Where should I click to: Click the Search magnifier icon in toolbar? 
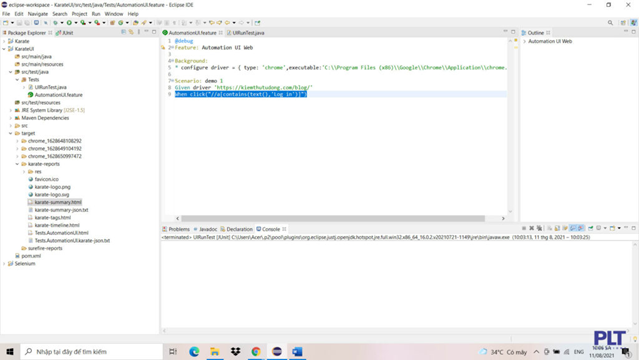click(610, 23)
